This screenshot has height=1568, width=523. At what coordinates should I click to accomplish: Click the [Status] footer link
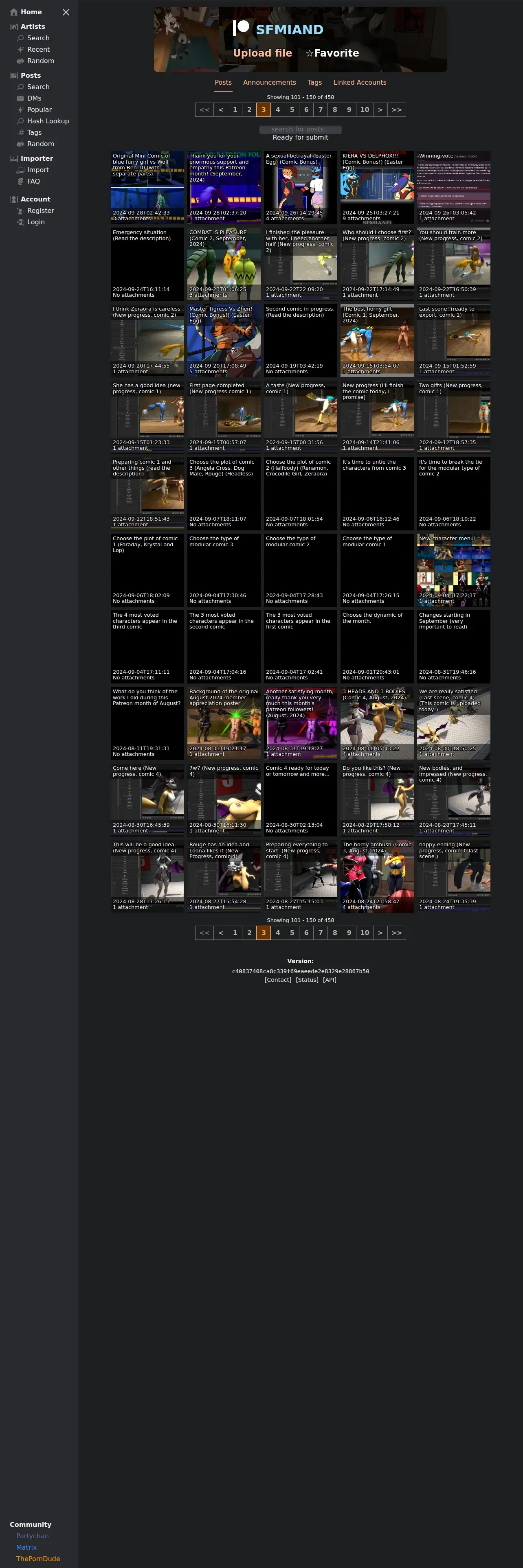tap(307, 980)
